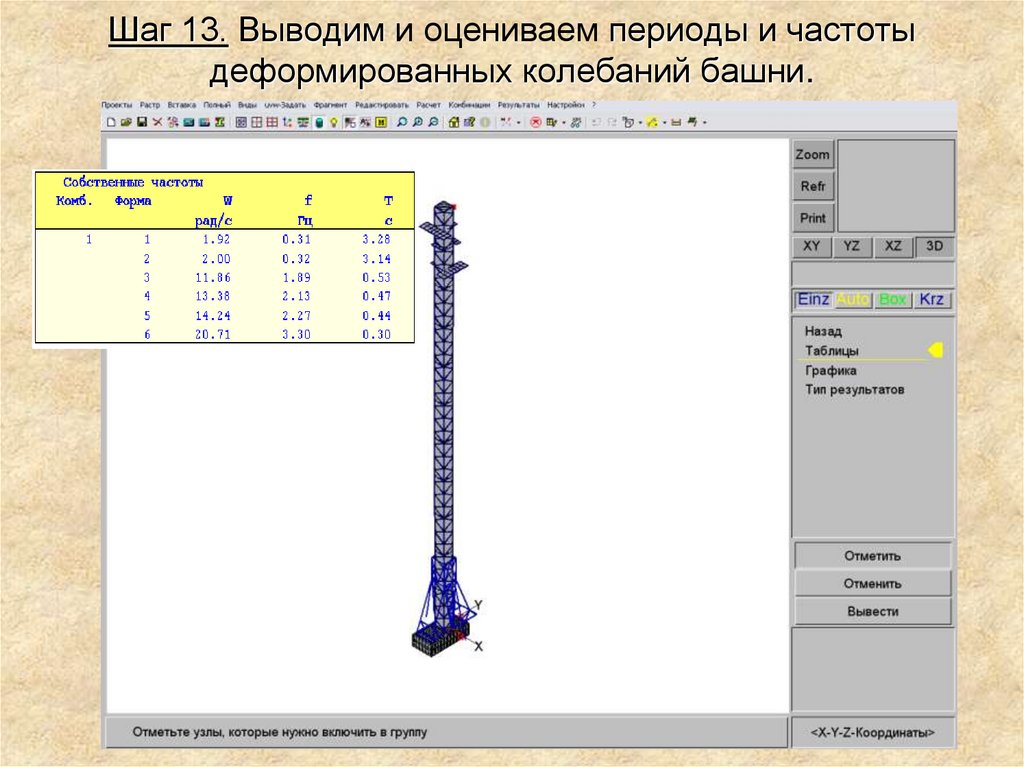Open dropdown arrow at toolbar's right end

click(x=705, y=123)
